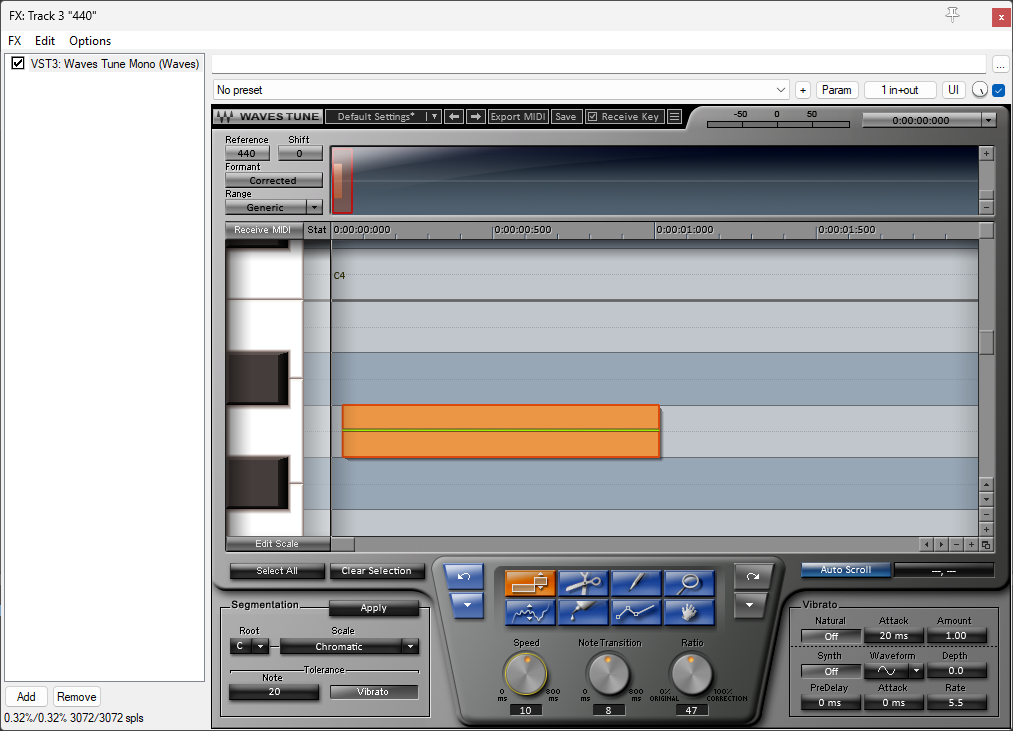1013x731 pixels.
Task: Open the Options menu
Action: (90, 41)
